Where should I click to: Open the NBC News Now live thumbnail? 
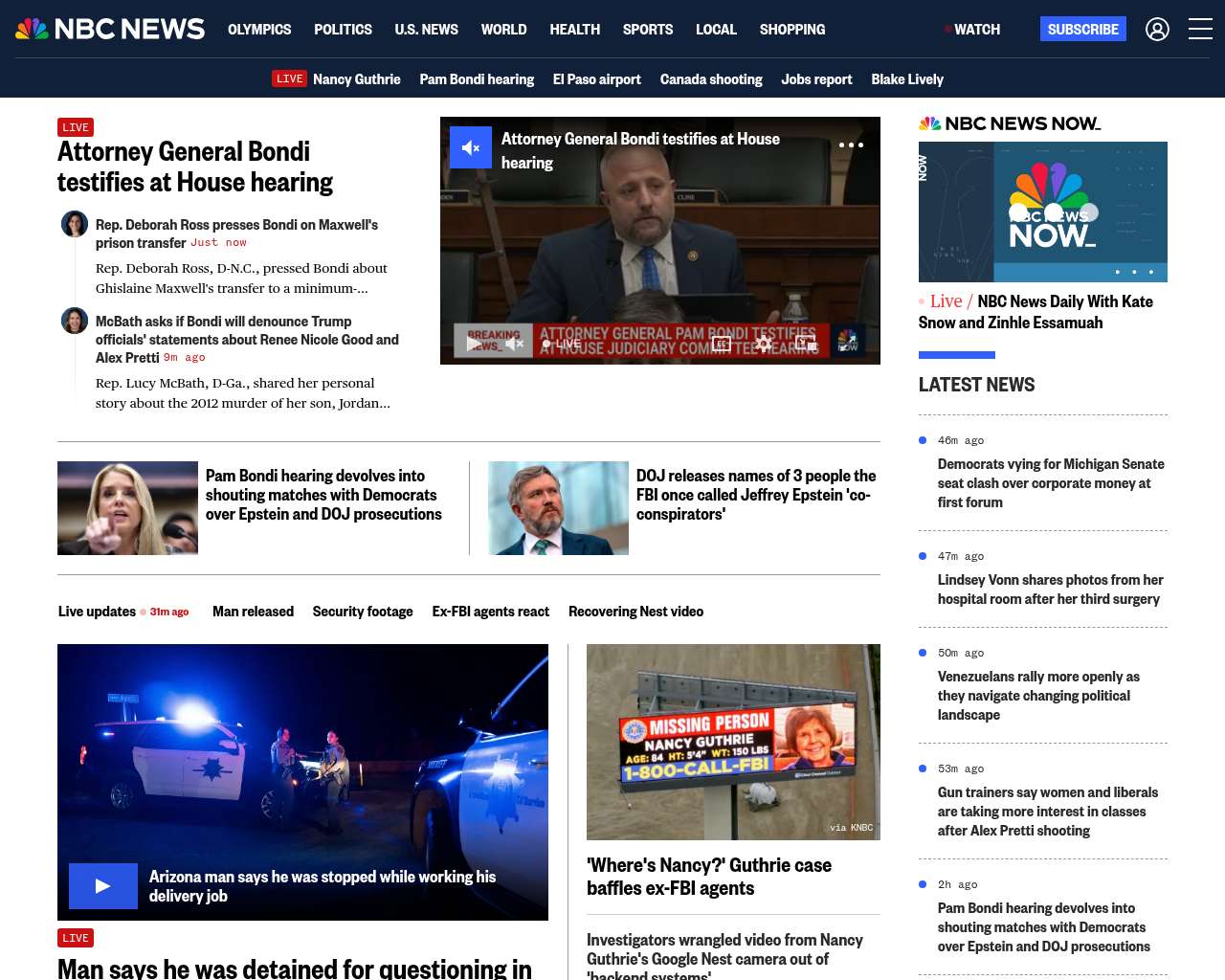click(x=1042, y=212)
